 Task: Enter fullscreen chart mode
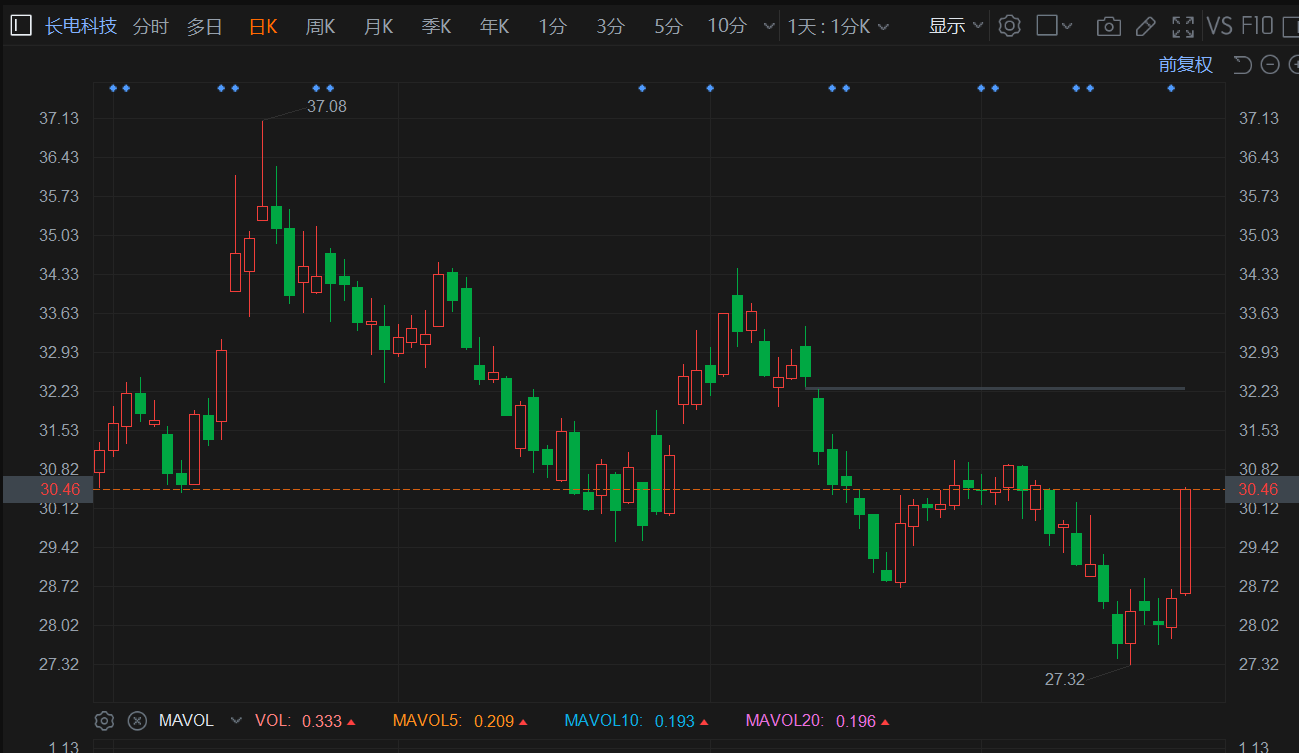[1183, 26]
